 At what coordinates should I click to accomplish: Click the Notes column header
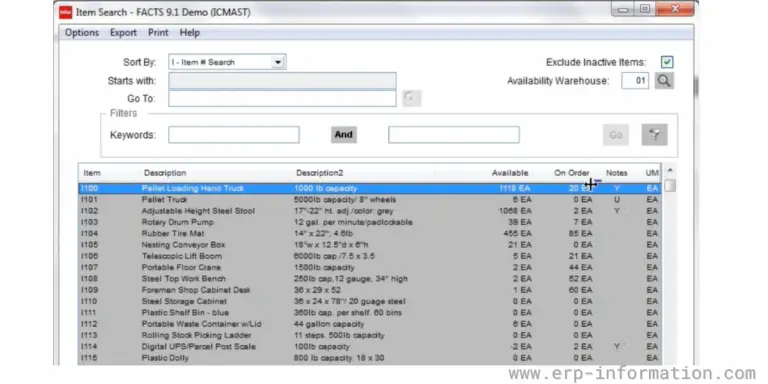pos(617,173)
